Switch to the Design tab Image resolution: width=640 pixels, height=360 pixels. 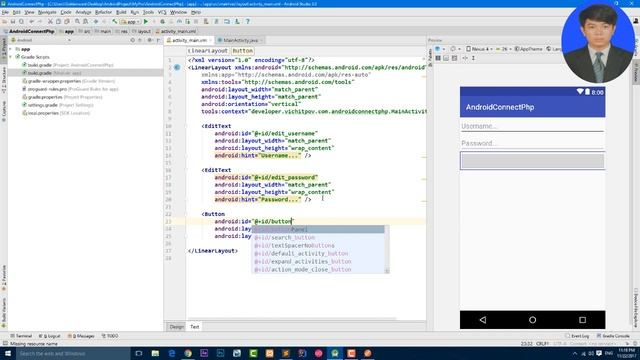click(177, 327)
